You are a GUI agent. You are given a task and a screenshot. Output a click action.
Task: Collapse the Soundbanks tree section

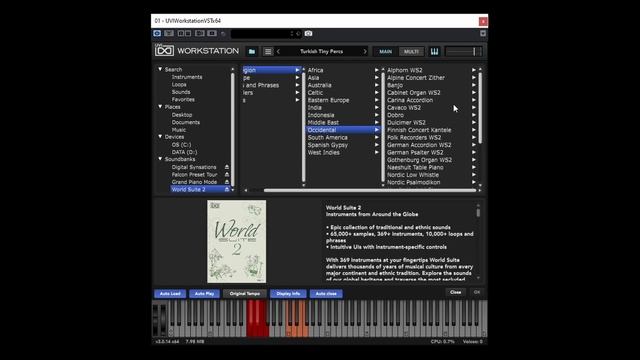click(x=160, y=159)
